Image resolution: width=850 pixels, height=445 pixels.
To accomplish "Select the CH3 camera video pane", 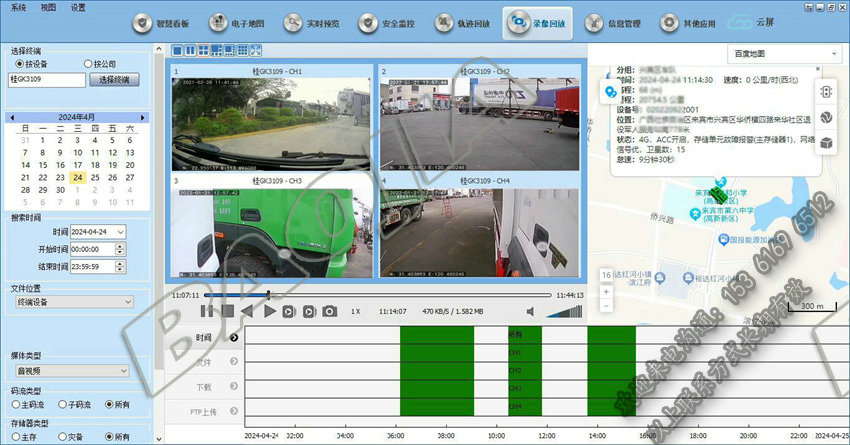I will click(x=272, y=226).
